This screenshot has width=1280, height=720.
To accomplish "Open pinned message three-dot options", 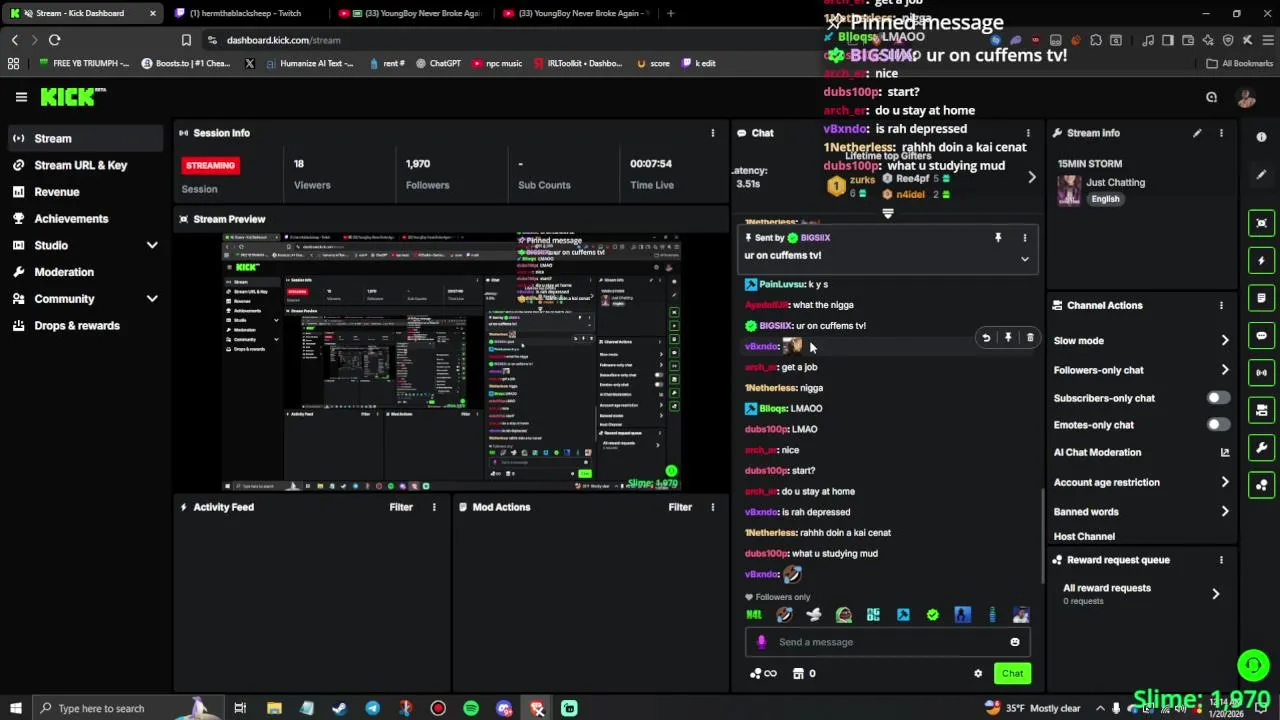I will (x=1024, y=238).
